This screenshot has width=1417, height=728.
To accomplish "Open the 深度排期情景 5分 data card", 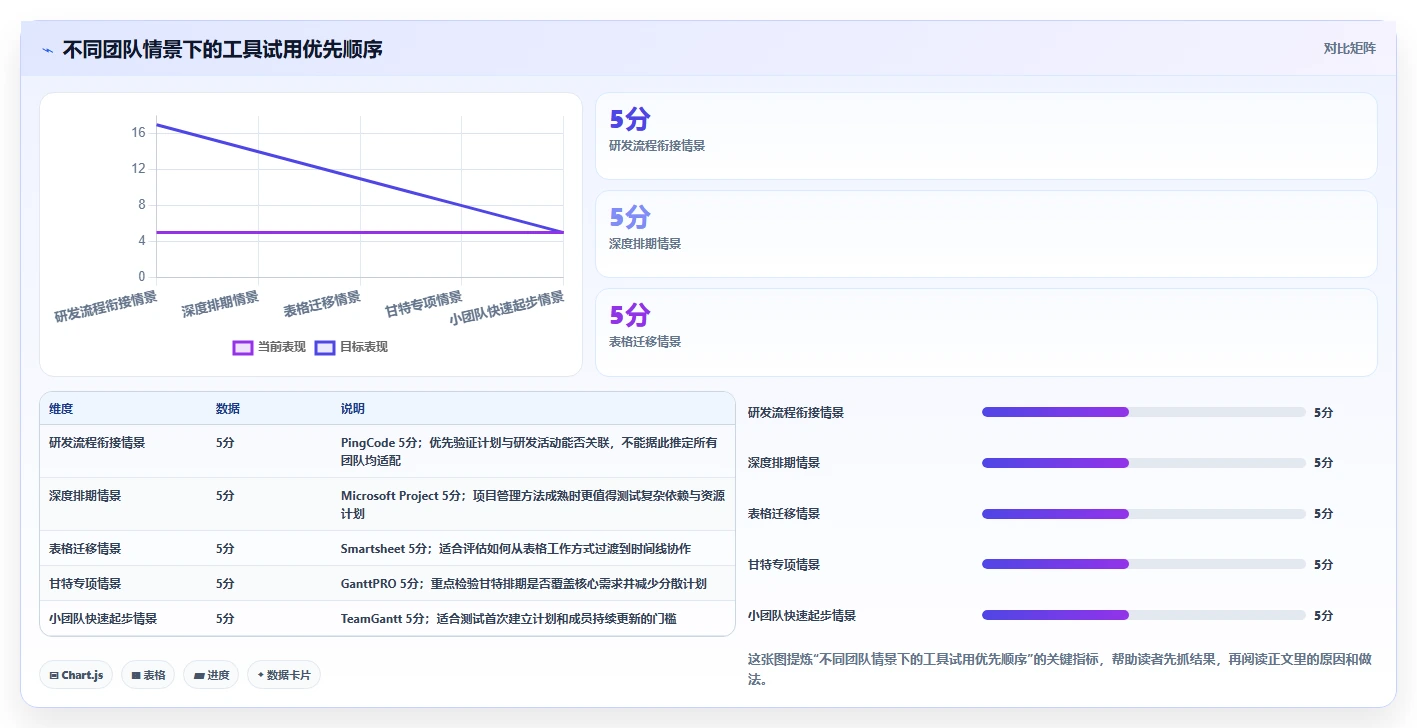I will pyautogui.click(x=986, y=234).
